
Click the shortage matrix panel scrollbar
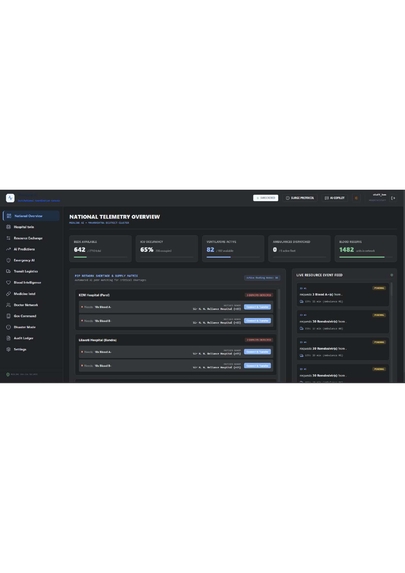coord(279,300)
